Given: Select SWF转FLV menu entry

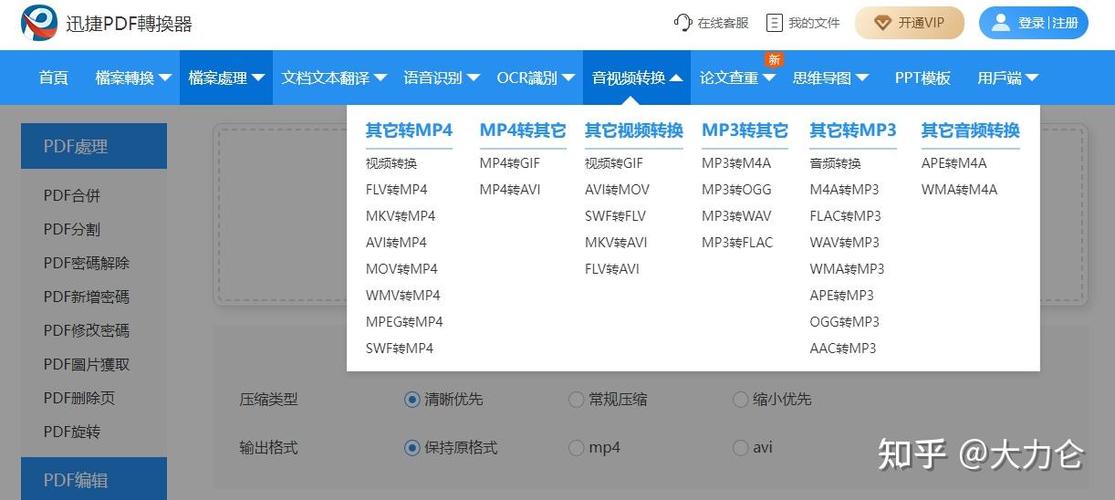Looking at the screenshot, I should (x=615, y=216).
